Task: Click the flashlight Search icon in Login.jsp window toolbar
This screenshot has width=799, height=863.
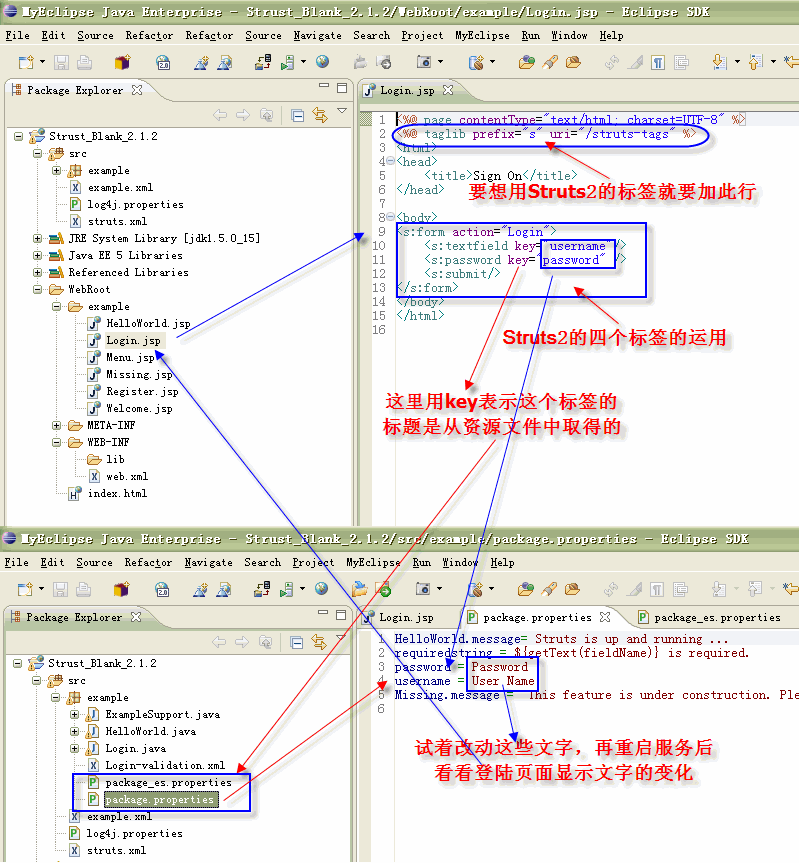Action: pyautogui.click(x=550, y=62)
